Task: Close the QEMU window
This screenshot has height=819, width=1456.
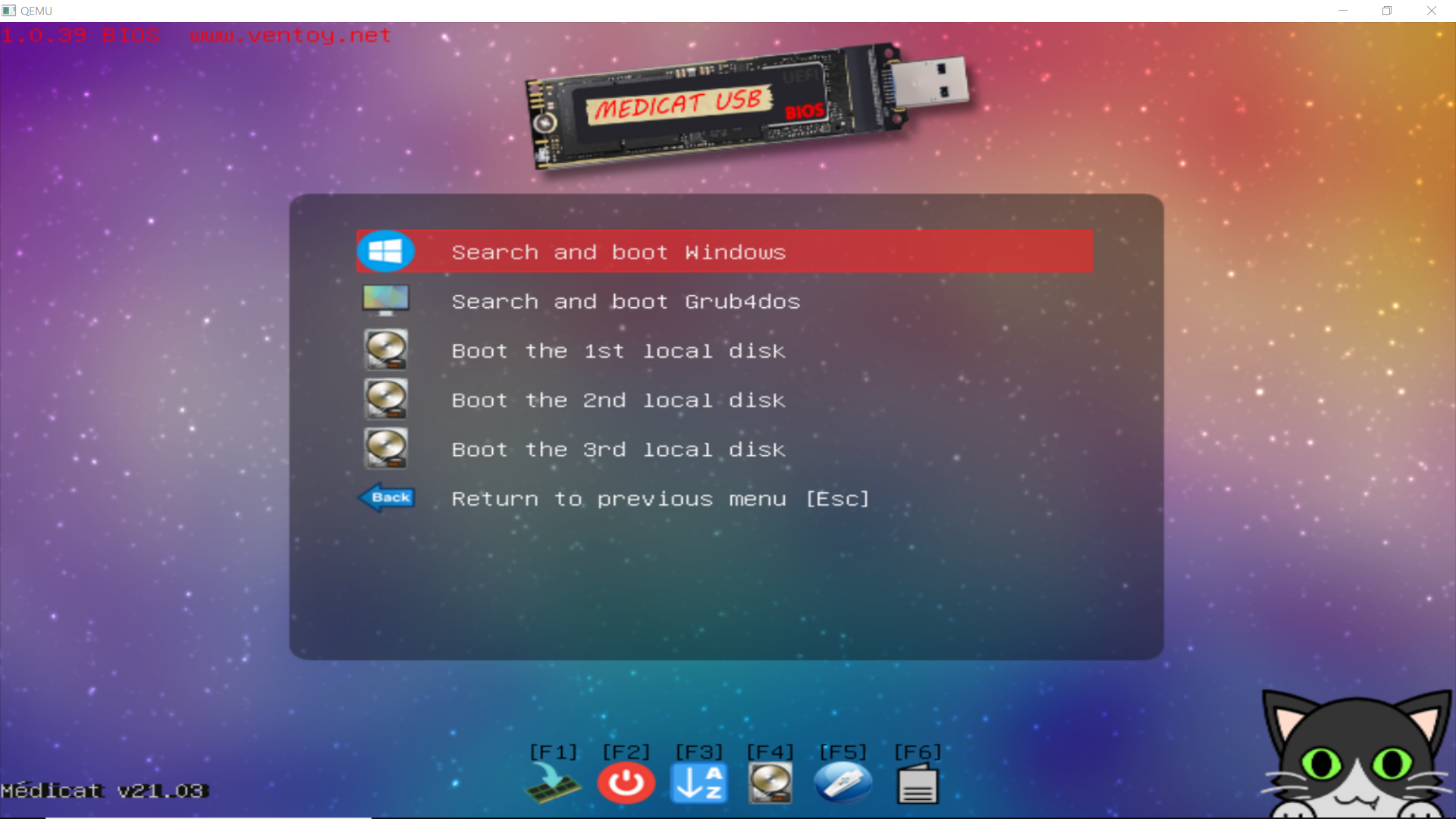Action: [x=1432, y=11]
